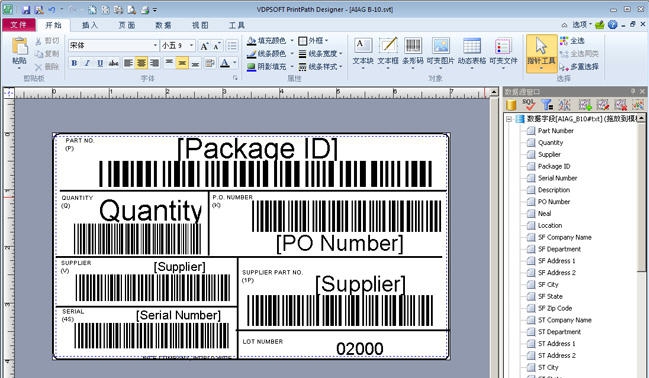Screen dimensions: 649x378
Task: Open the Line Color (线条颜色) dropdown arrow
Action: tap(291, 53)
